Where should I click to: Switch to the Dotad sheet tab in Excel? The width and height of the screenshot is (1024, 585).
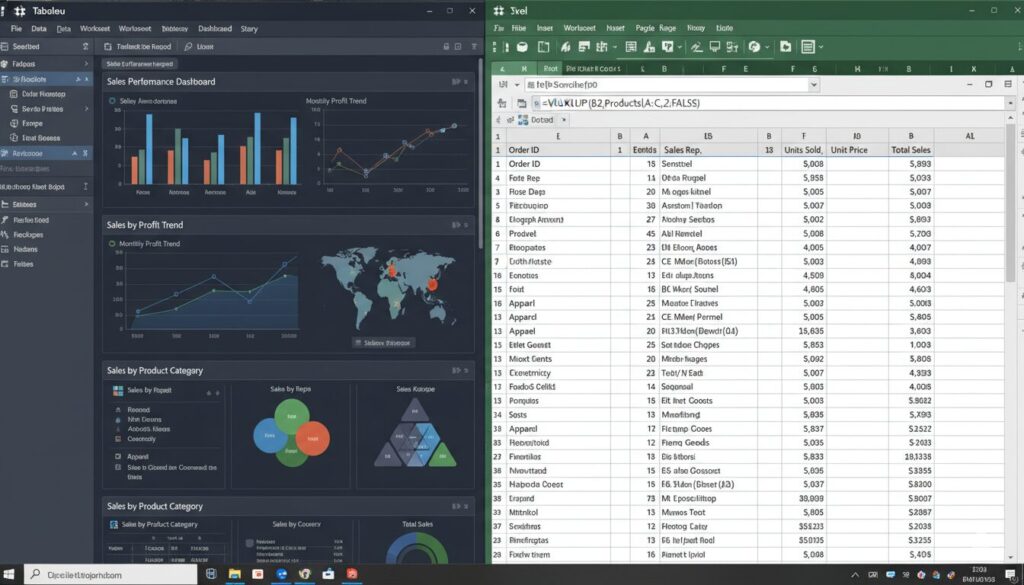[542, 119]
